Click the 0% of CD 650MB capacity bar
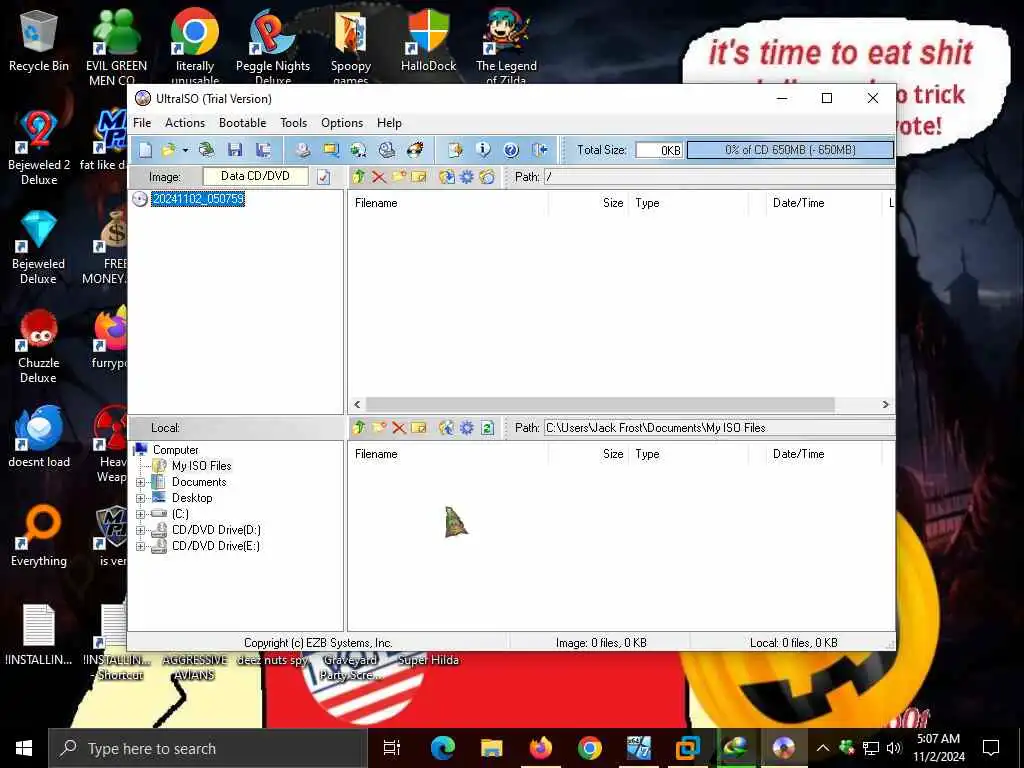 click(790, 150)
